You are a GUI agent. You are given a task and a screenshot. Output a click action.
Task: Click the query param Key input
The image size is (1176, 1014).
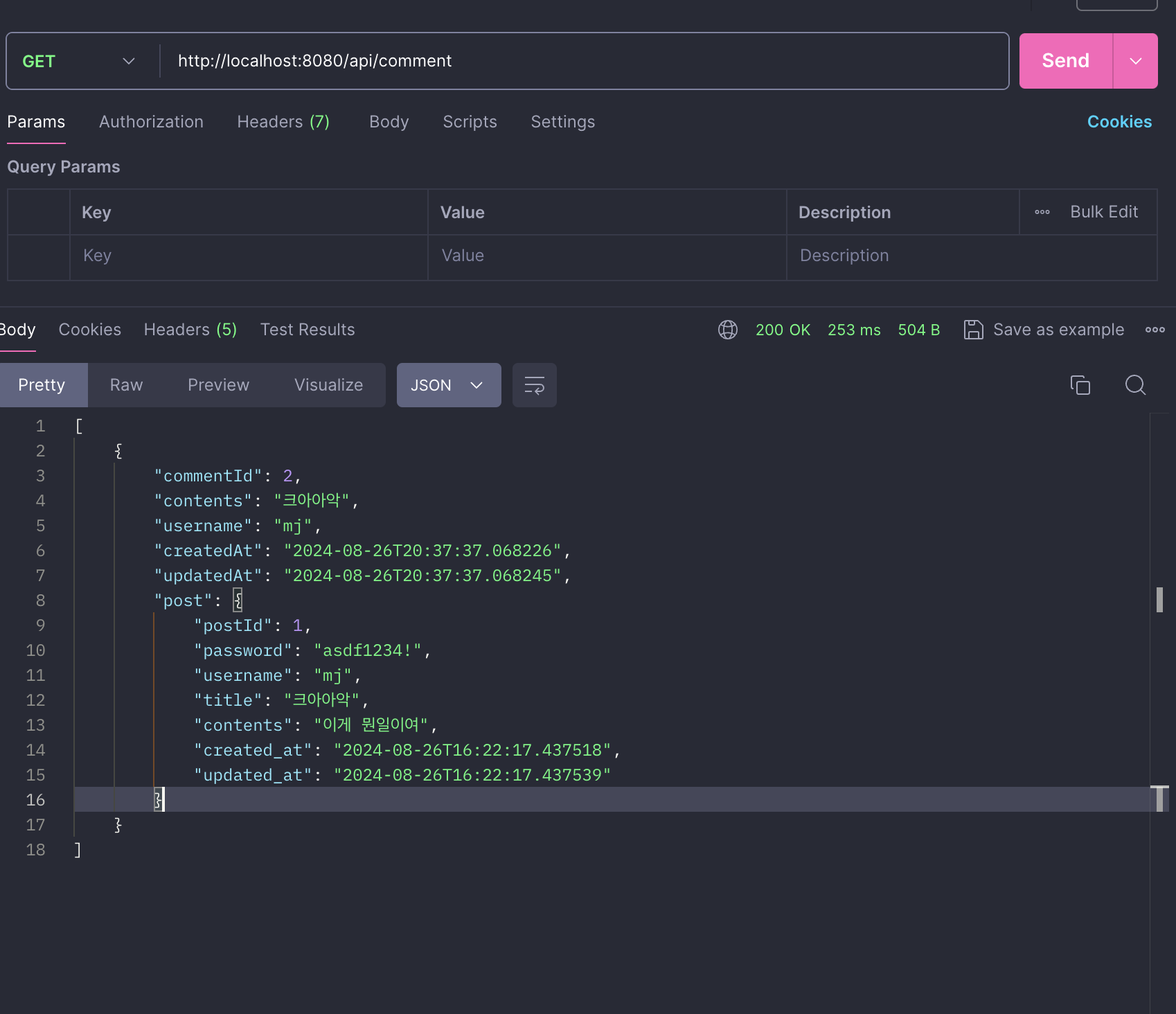[x=249, y=256]
